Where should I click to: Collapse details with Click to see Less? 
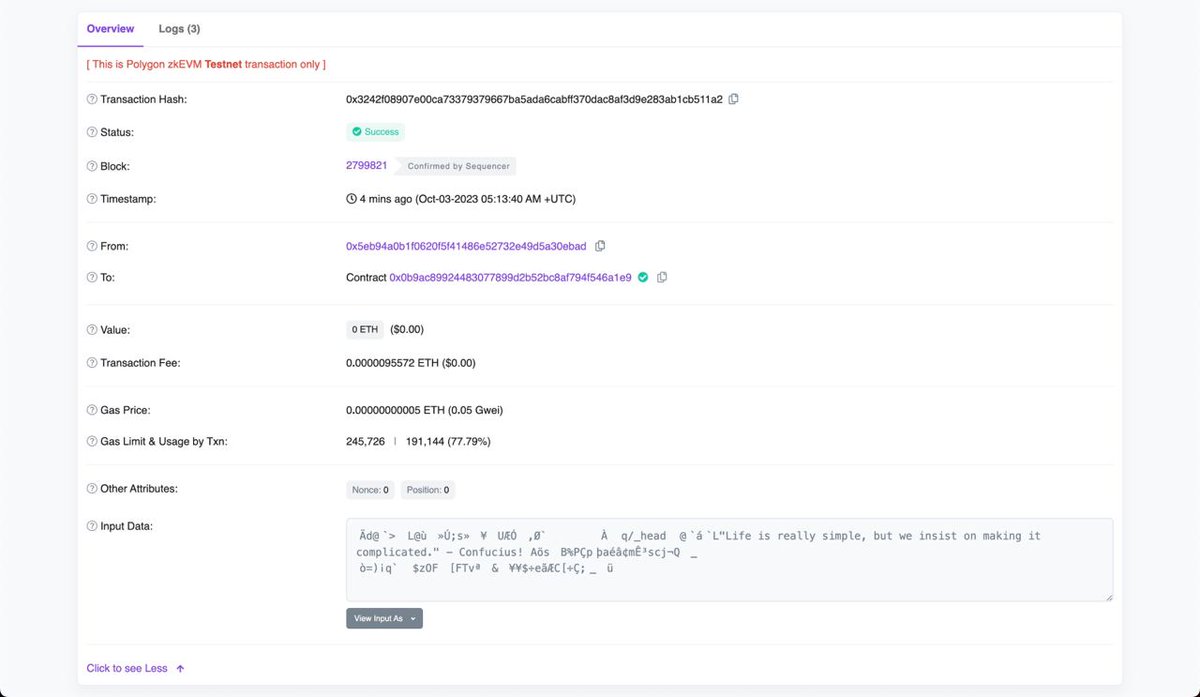[x=128, y=668]
